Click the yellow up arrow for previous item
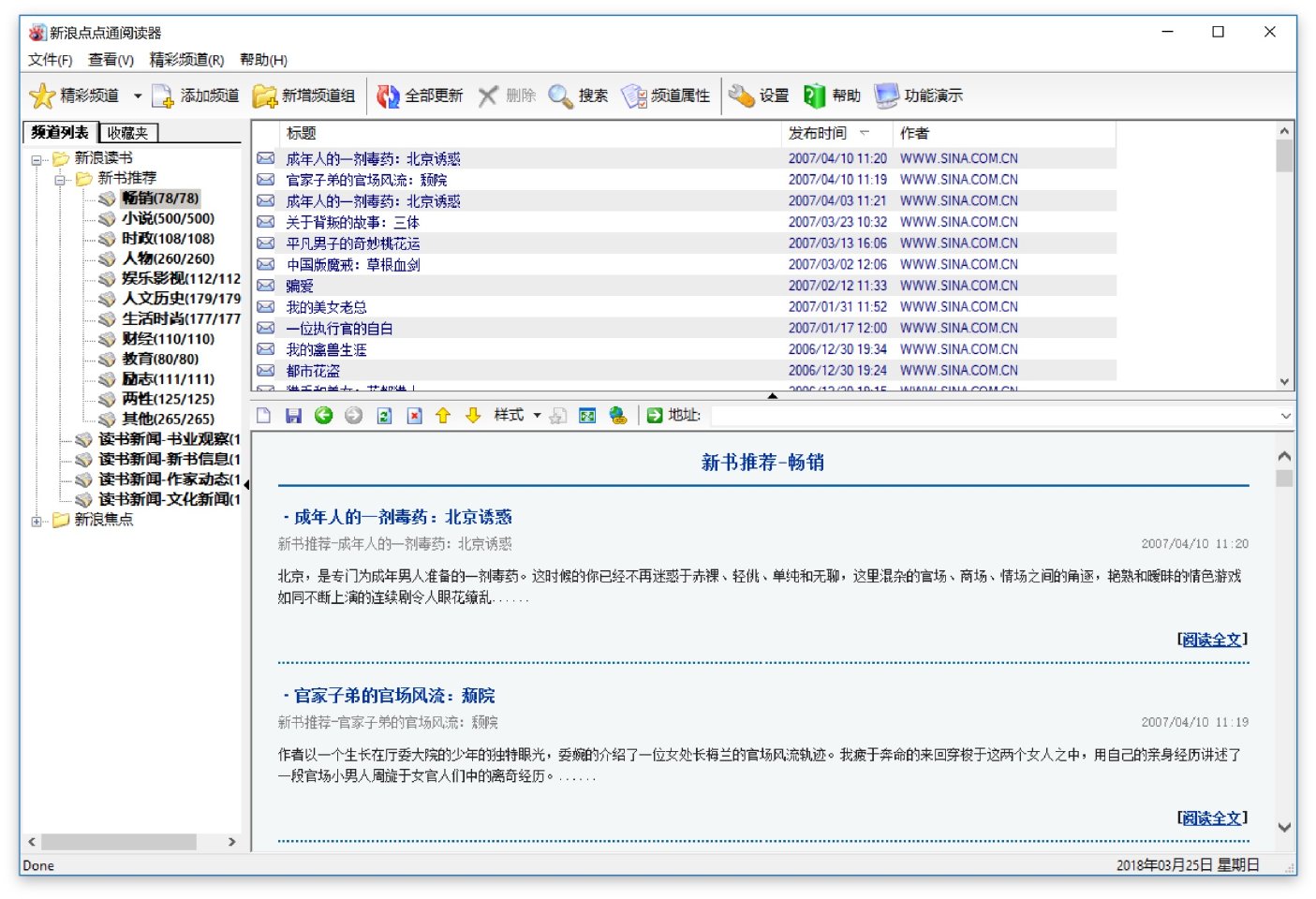 tap(443, 416)
